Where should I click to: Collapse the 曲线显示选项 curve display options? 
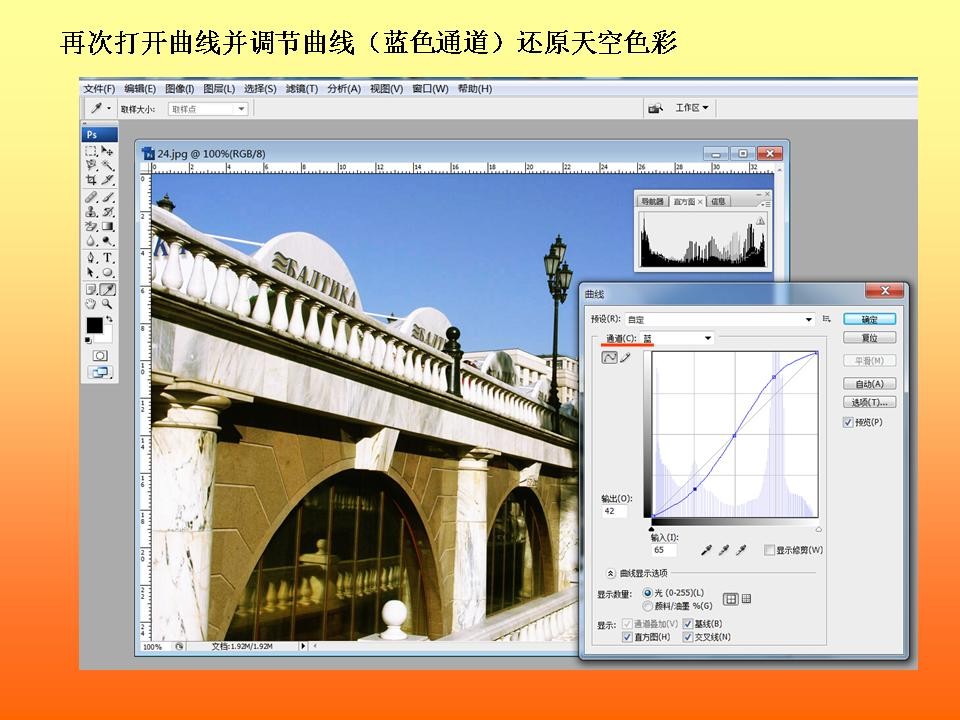610,574
